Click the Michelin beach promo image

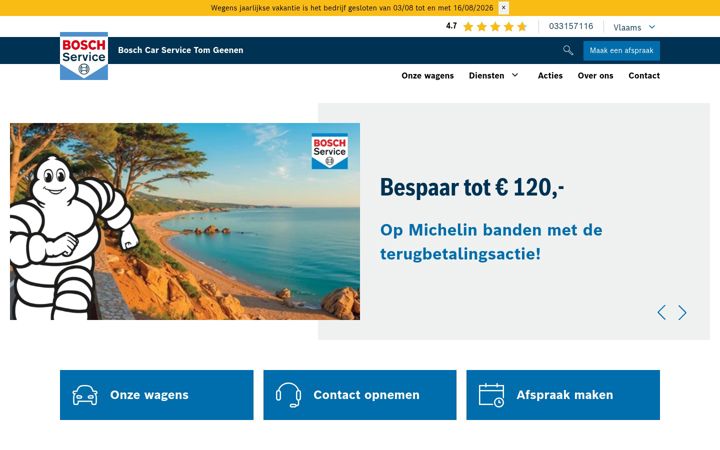[185, 221]
